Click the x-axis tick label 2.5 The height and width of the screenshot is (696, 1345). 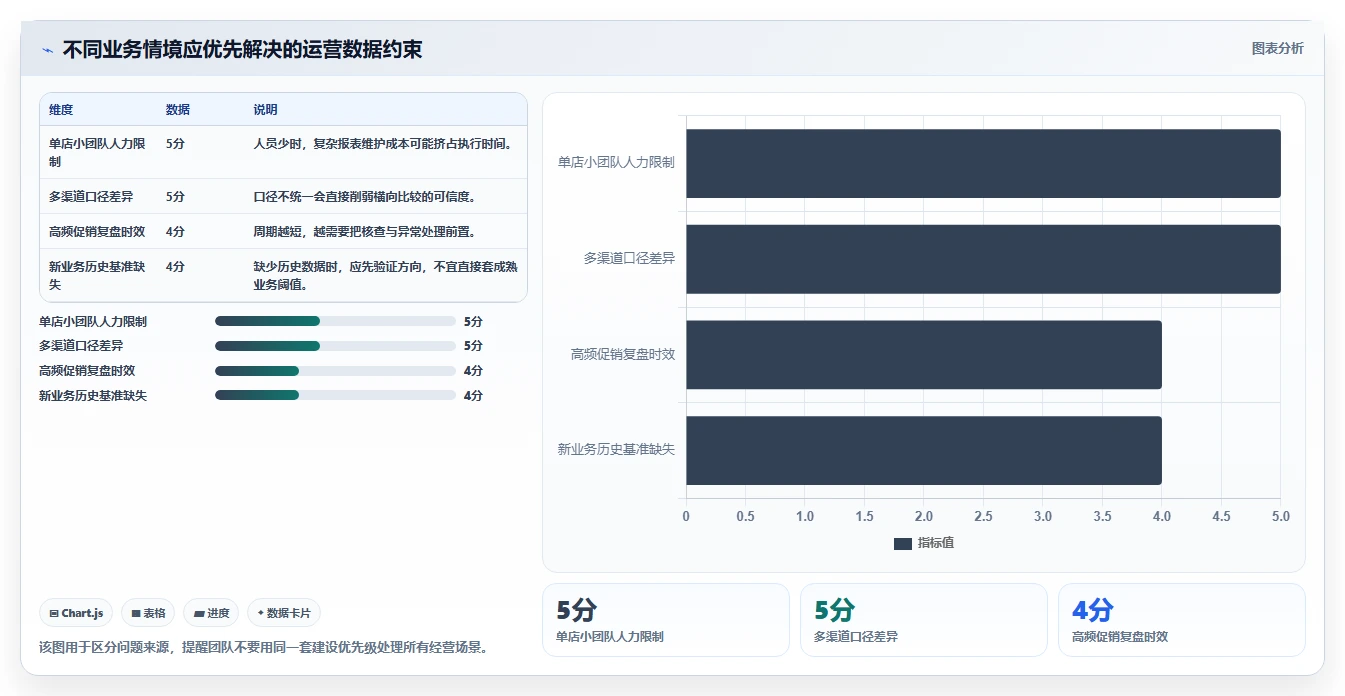[x=983, y=517]
